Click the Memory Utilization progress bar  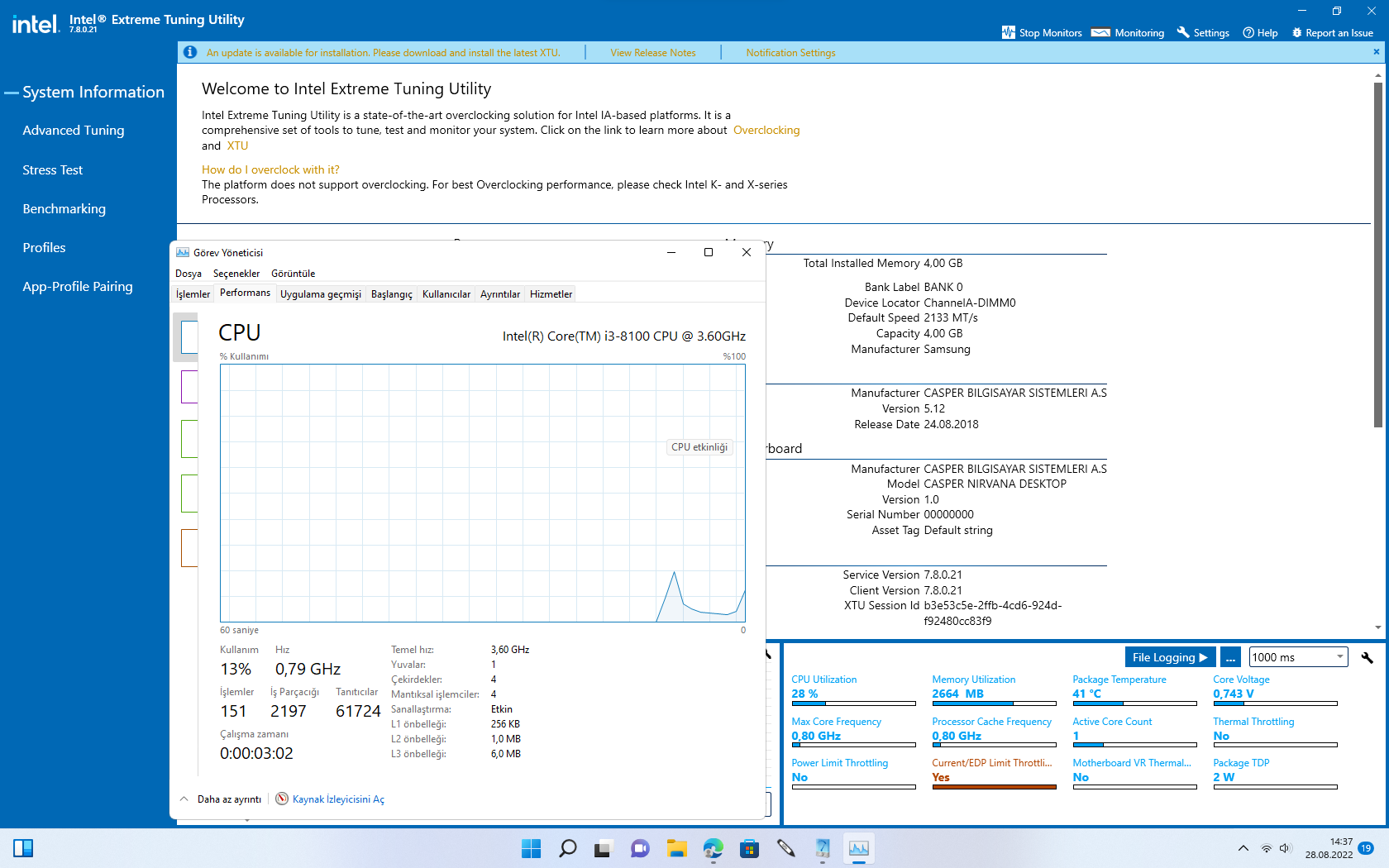(995, 703)
